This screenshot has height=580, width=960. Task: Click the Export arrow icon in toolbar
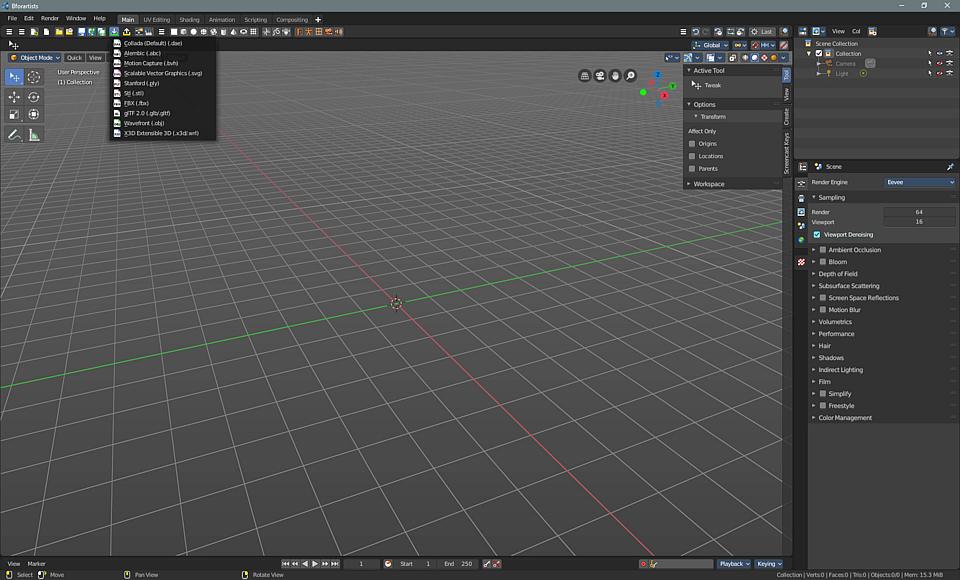pyautogui.click(x=127, y=31)
